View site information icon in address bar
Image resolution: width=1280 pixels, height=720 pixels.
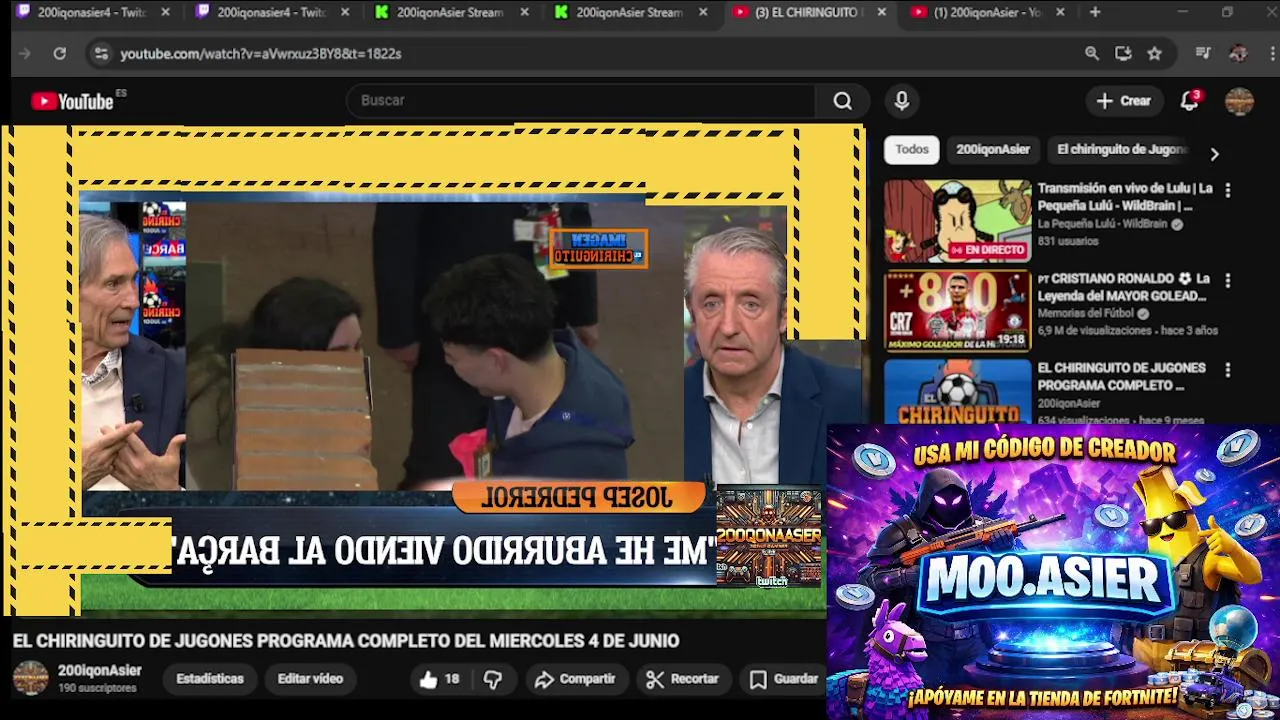(x=100, y=53)
